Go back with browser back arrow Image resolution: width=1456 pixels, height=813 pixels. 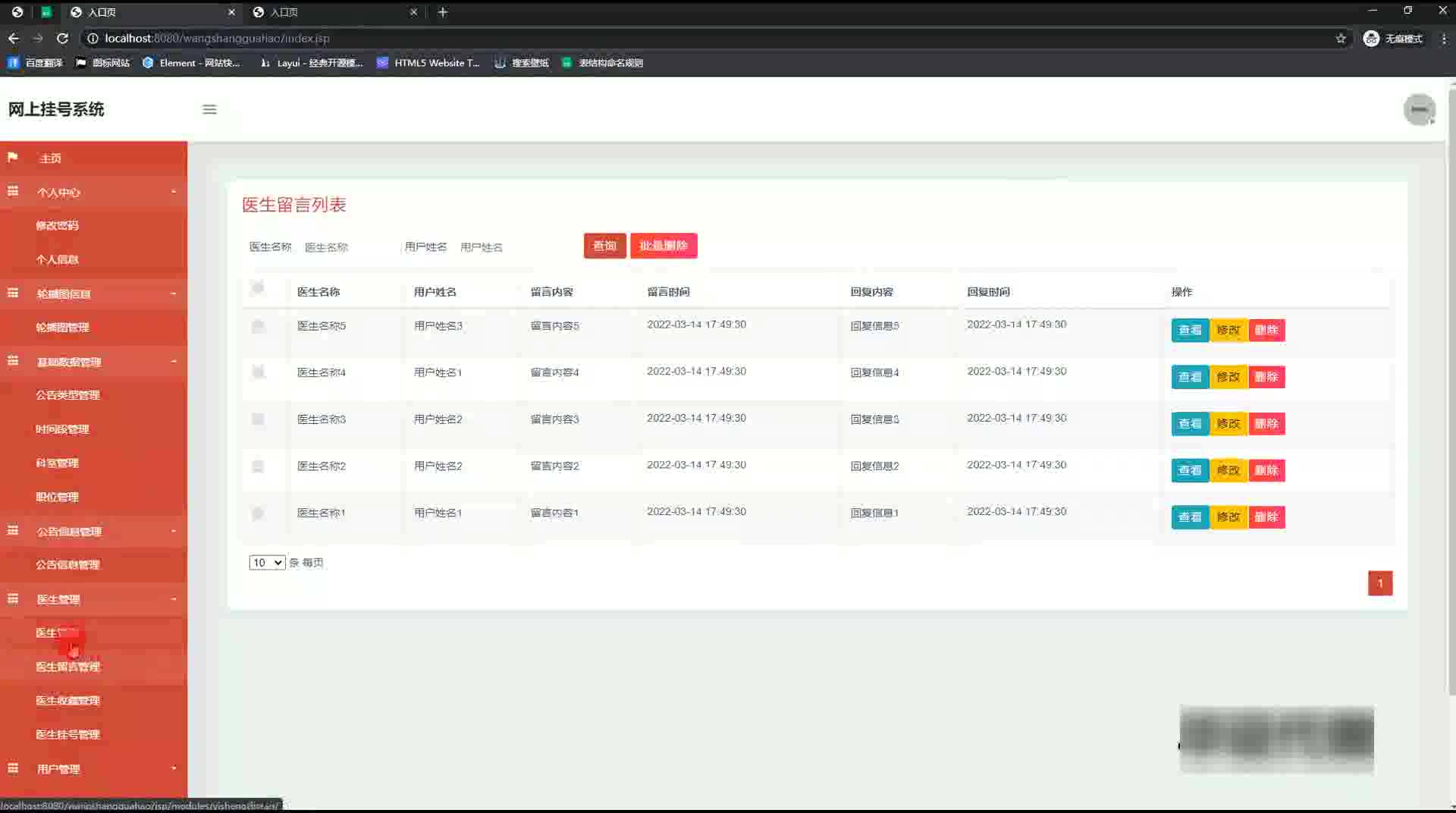pos(14,38)
